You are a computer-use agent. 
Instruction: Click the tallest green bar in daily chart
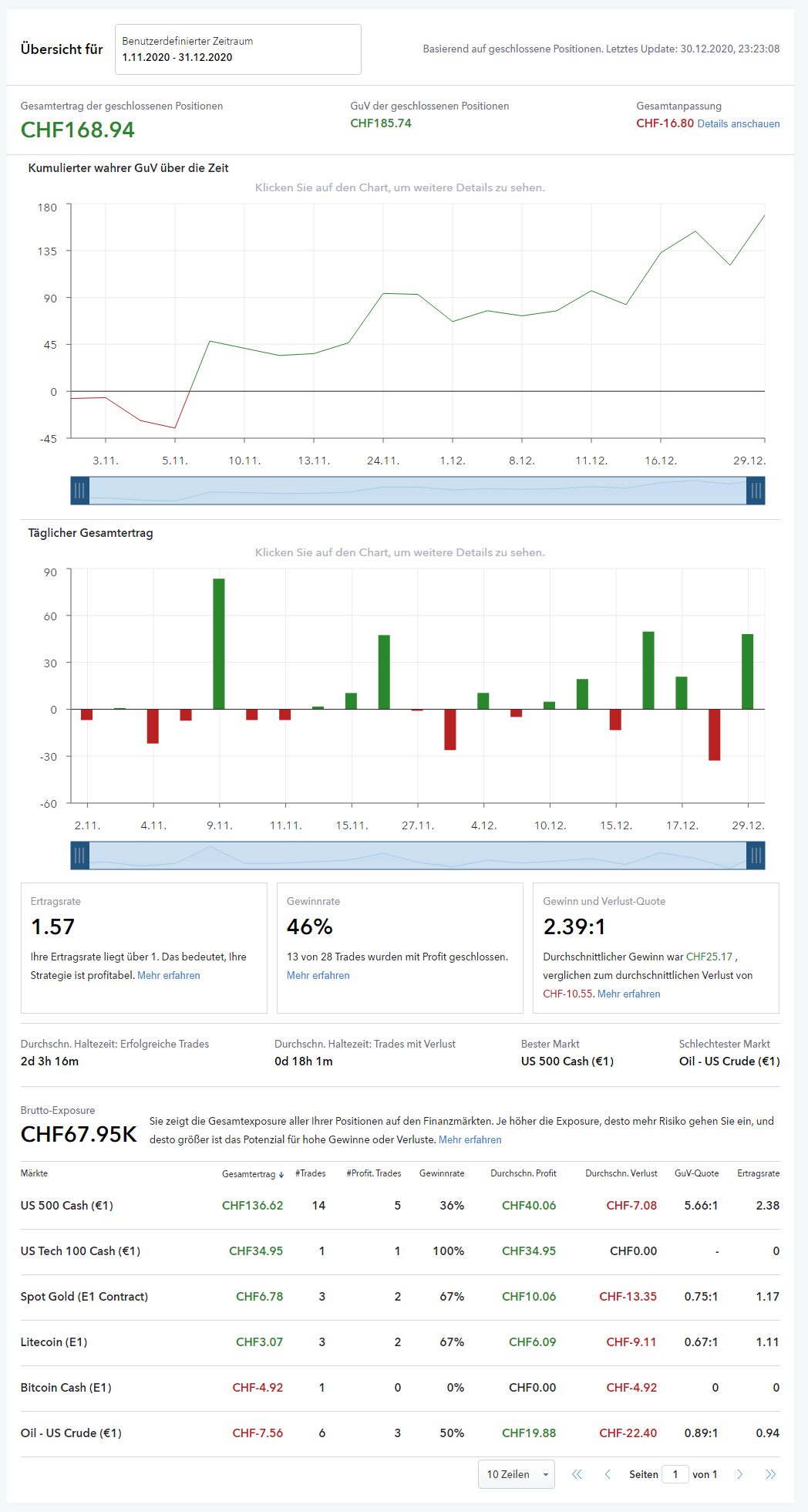(219, 643)
